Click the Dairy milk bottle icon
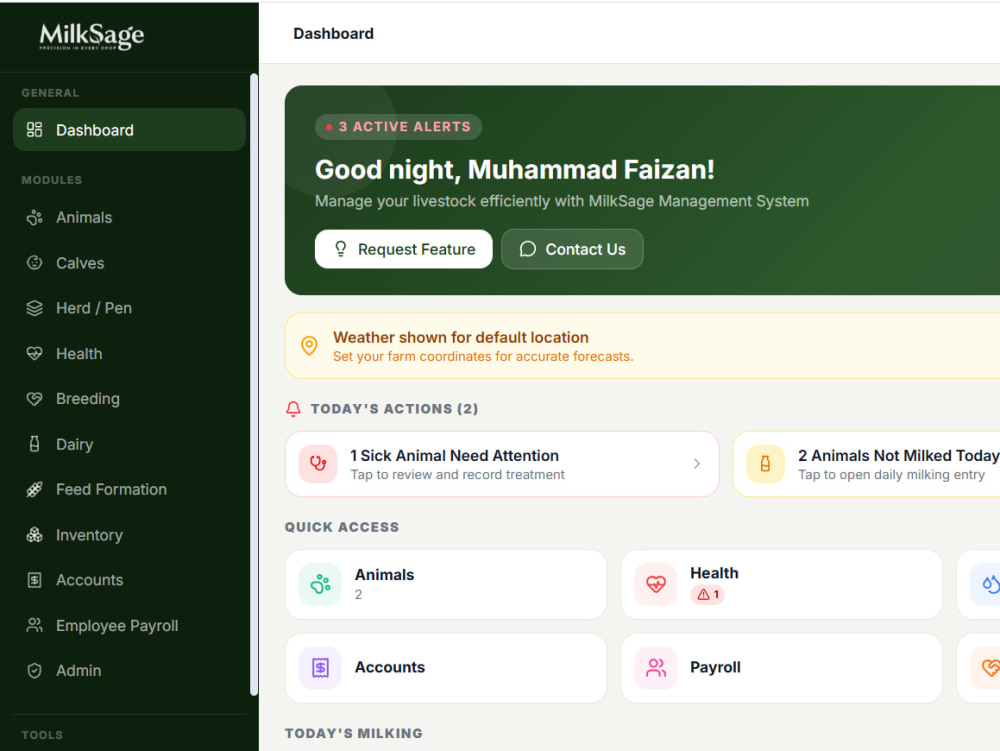Image resolution: width=1000 pixels, height=751 pixels. [x=34, y=444]
